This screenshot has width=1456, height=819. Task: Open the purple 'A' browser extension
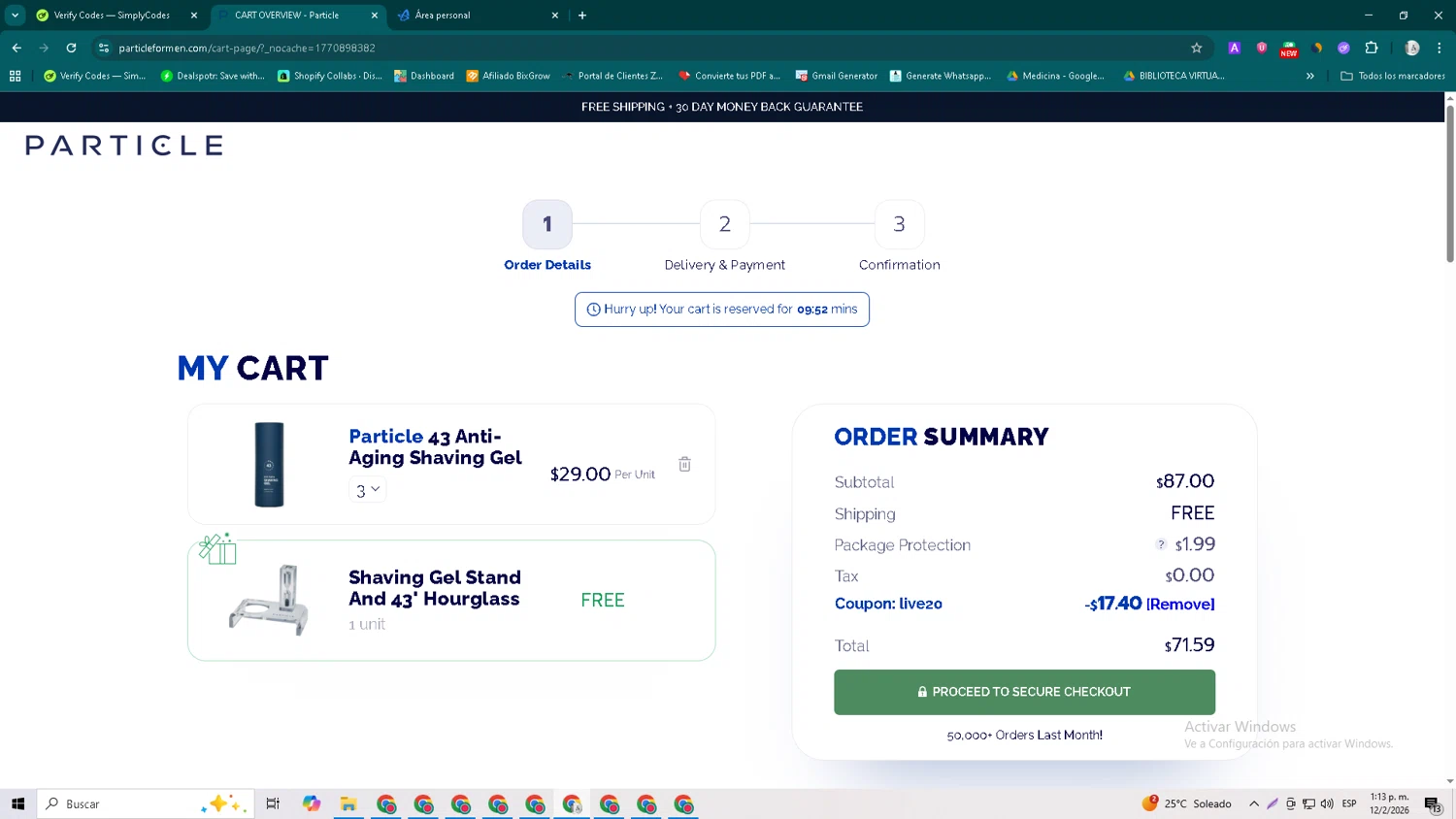(1234, 48)
